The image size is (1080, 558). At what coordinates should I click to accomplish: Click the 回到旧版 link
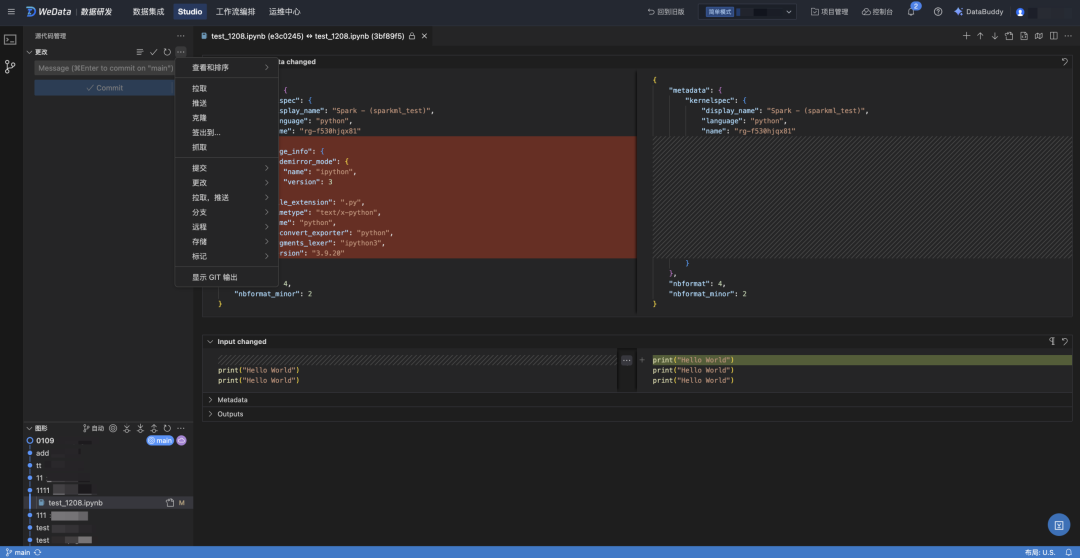tap(666, 12)
